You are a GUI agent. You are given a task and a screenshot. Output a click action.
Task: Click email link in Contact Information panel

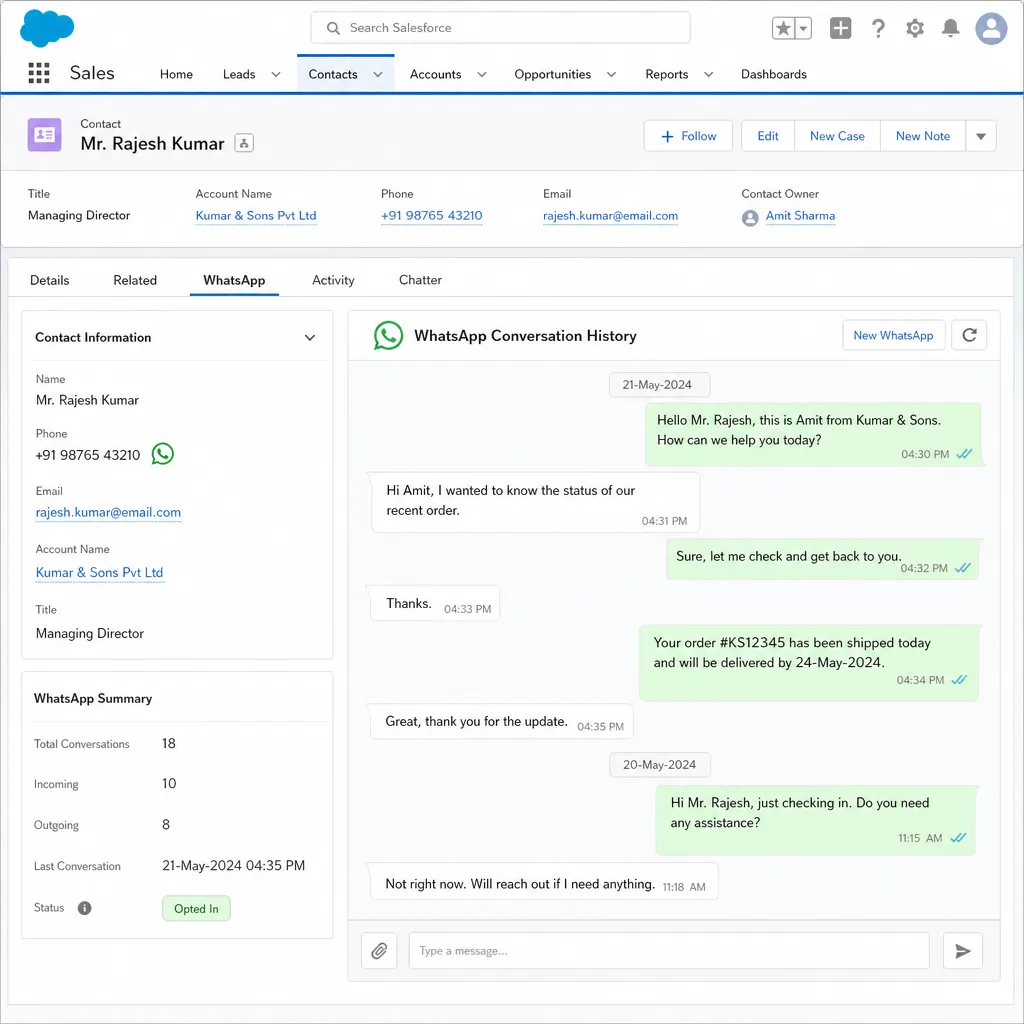click(108, 513)
